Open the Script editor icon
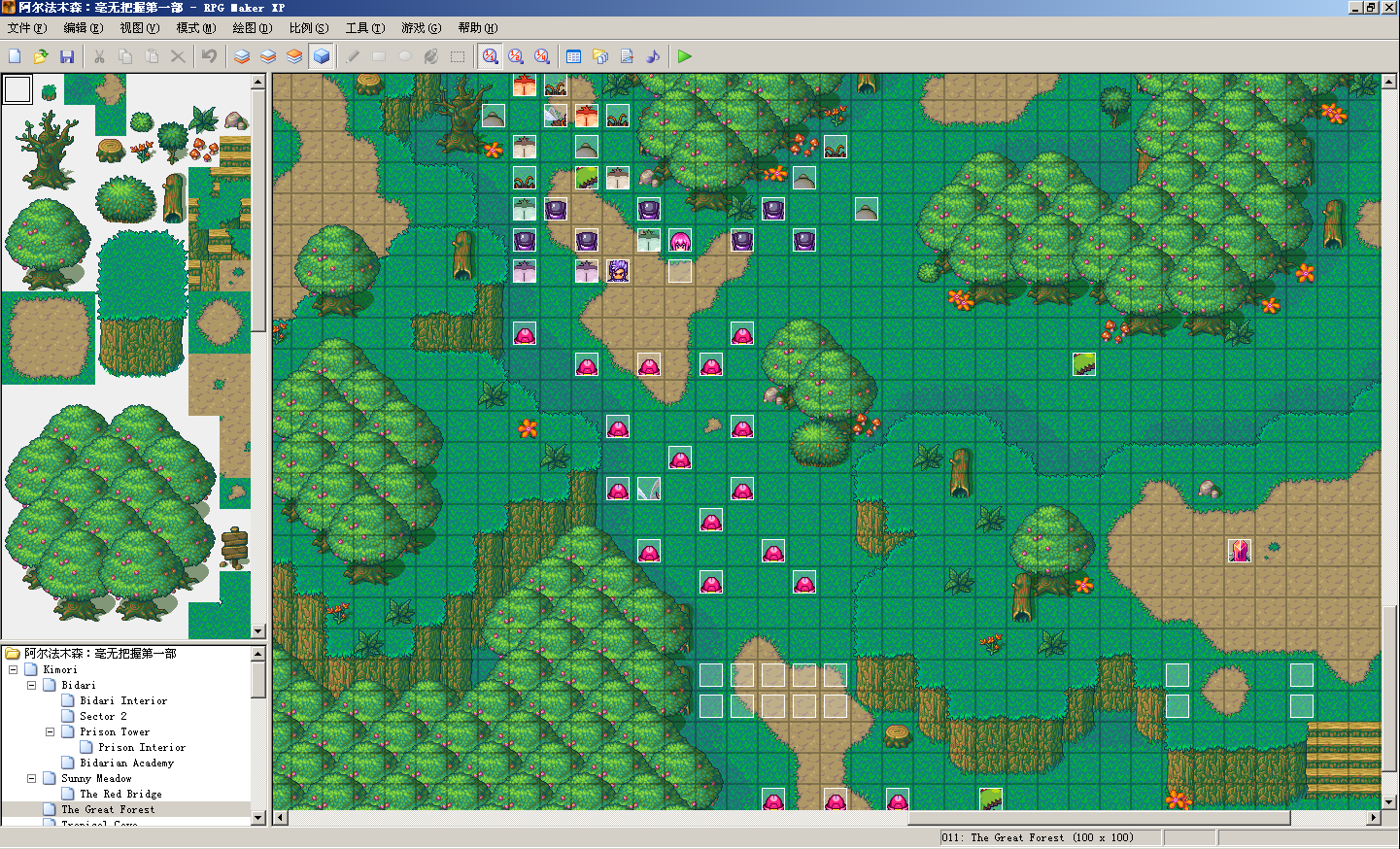This screenshot has height=849, width=1400. [x=627, y=56]
